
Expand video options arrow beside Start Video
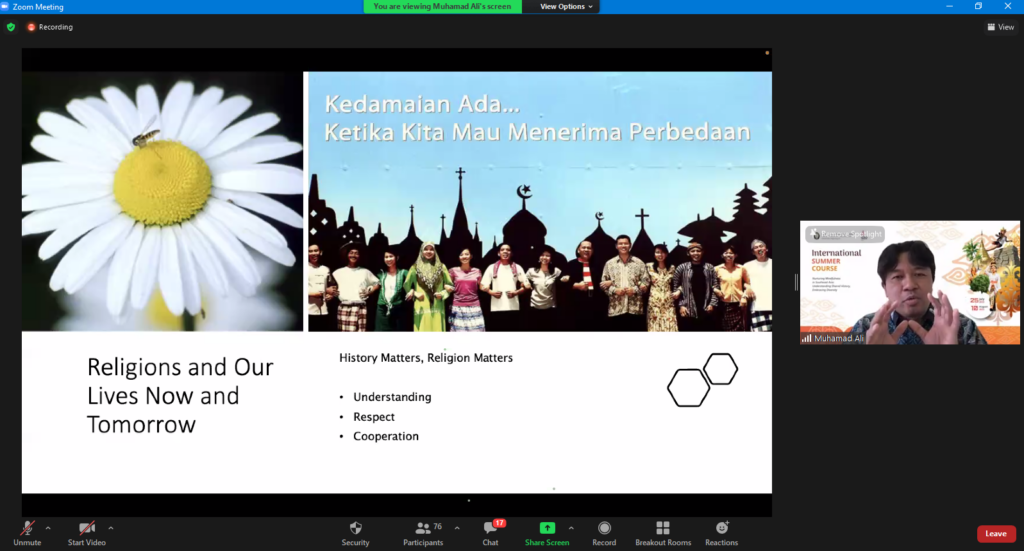[x=110, y=527]
